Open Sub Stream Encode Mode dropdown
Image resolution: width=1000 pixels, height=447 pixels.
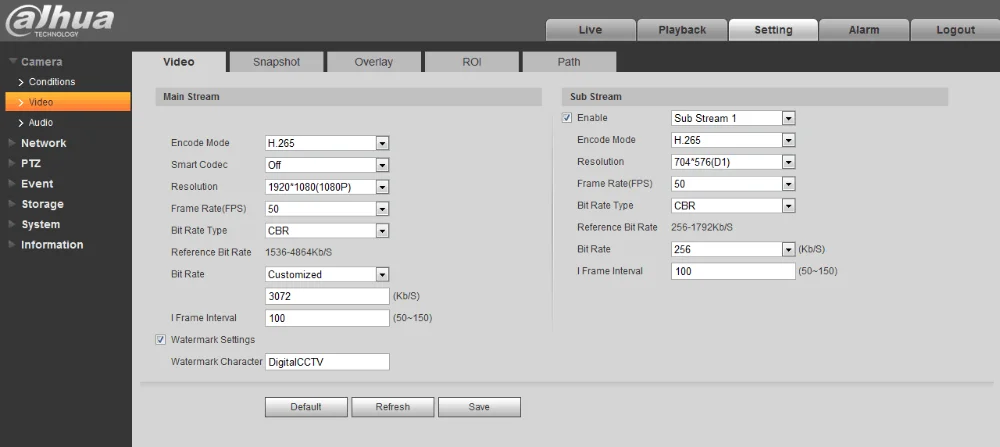coord(733,140)
